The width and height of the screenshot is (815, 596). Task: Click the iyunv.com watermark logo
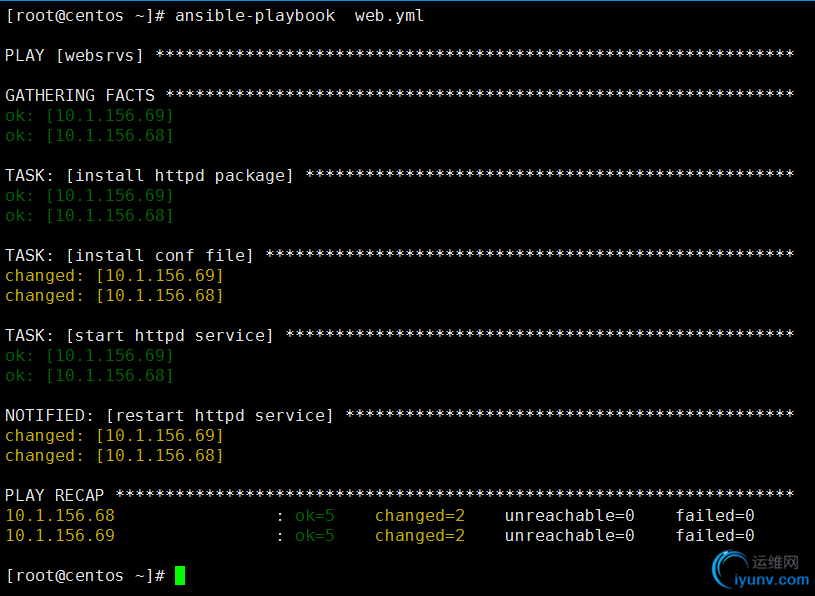pyautogui.click(x=761, y=571)
